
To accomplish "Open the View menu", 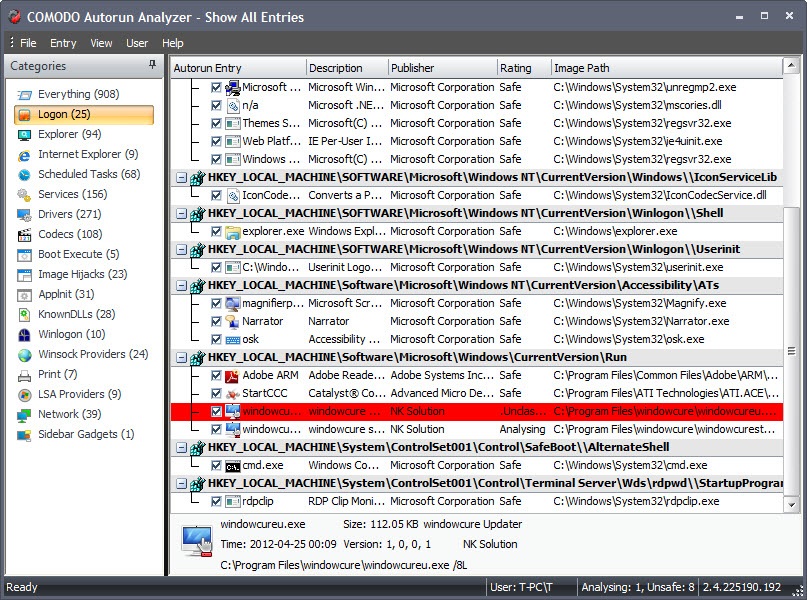I will tap(101, 43).
